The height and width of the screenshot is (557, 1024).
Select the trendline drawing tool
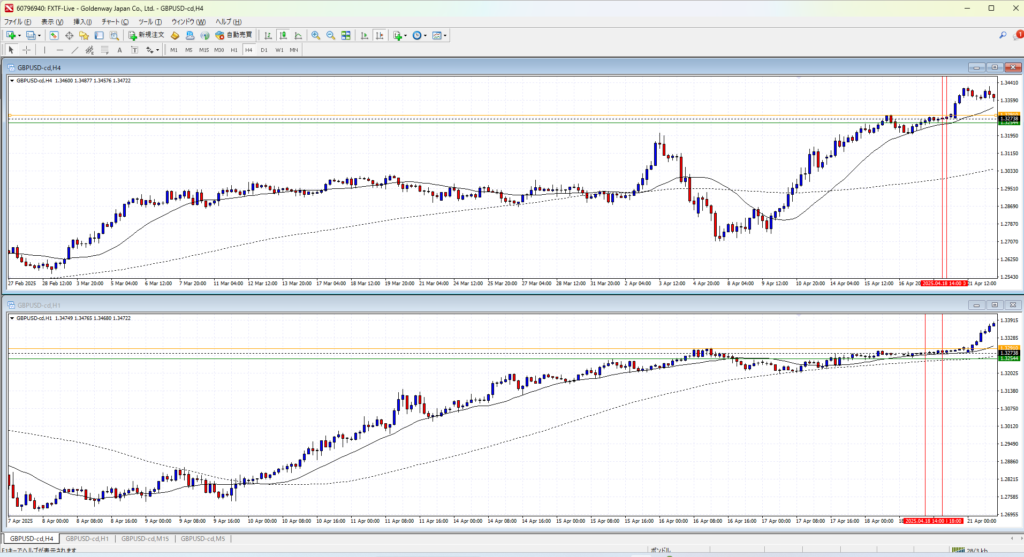point(76,49)
